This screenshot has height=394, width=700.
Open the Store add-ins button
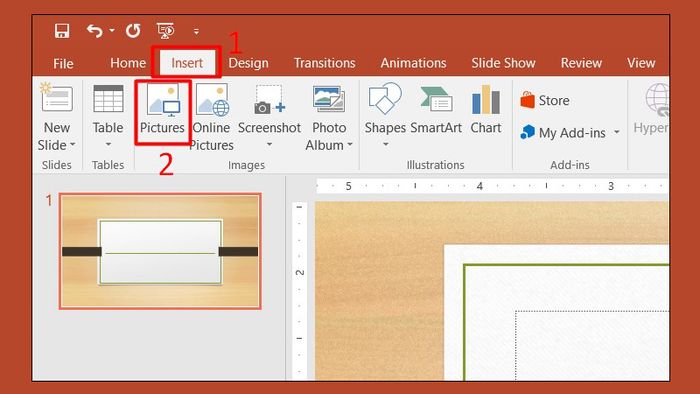(x=545, y=100)
